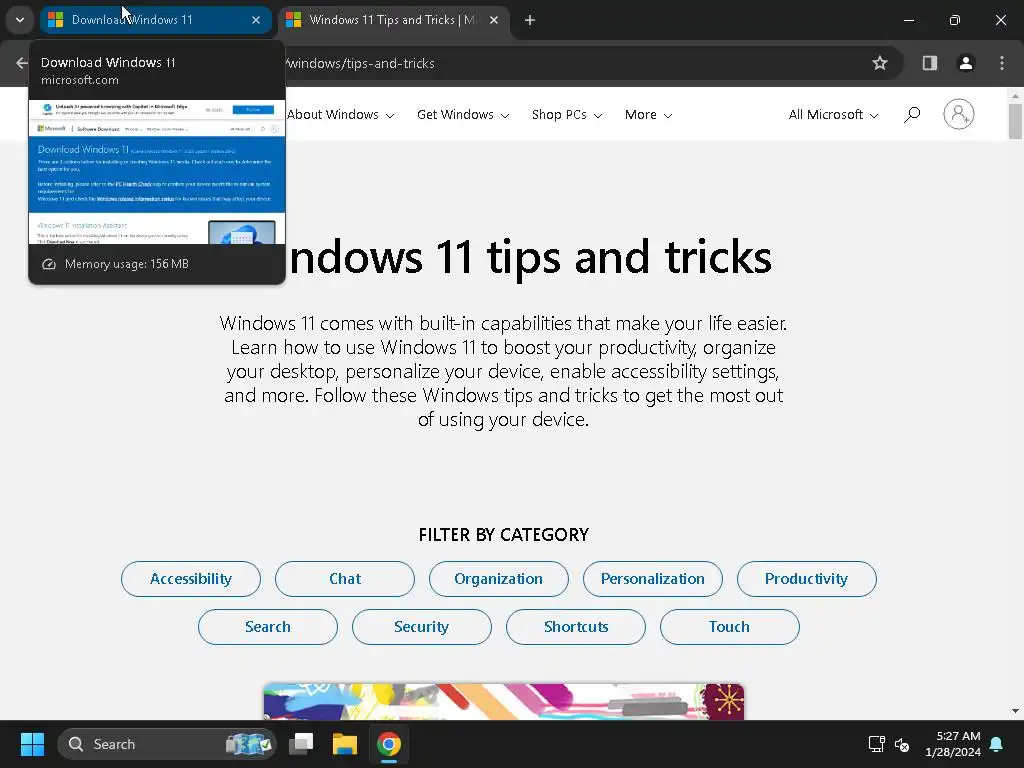Open a new browser tab
1024x768 pixels.
point(530,20)
